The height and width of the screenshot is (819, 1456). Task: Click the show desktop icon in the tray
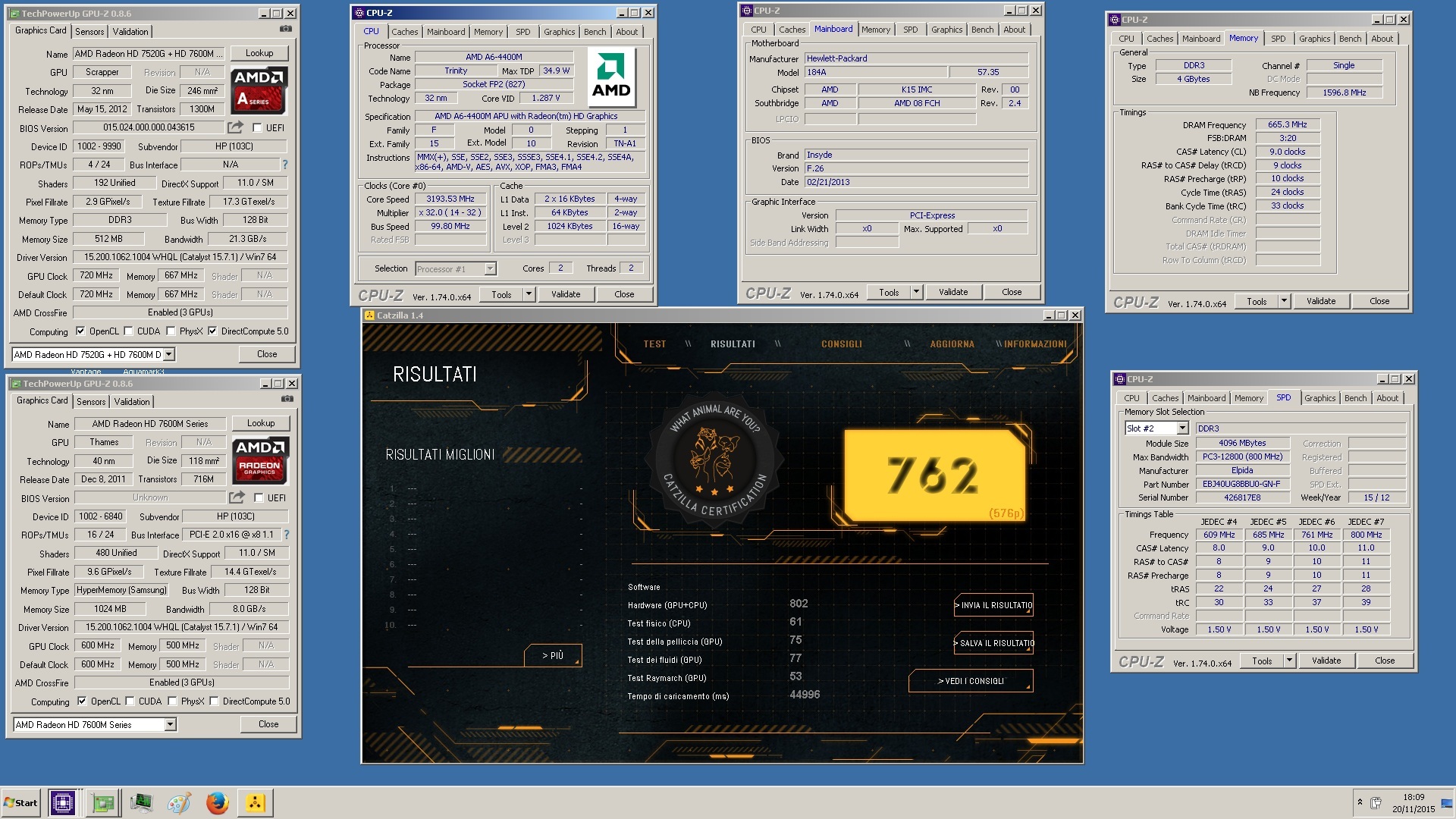tap(1448, 802)
